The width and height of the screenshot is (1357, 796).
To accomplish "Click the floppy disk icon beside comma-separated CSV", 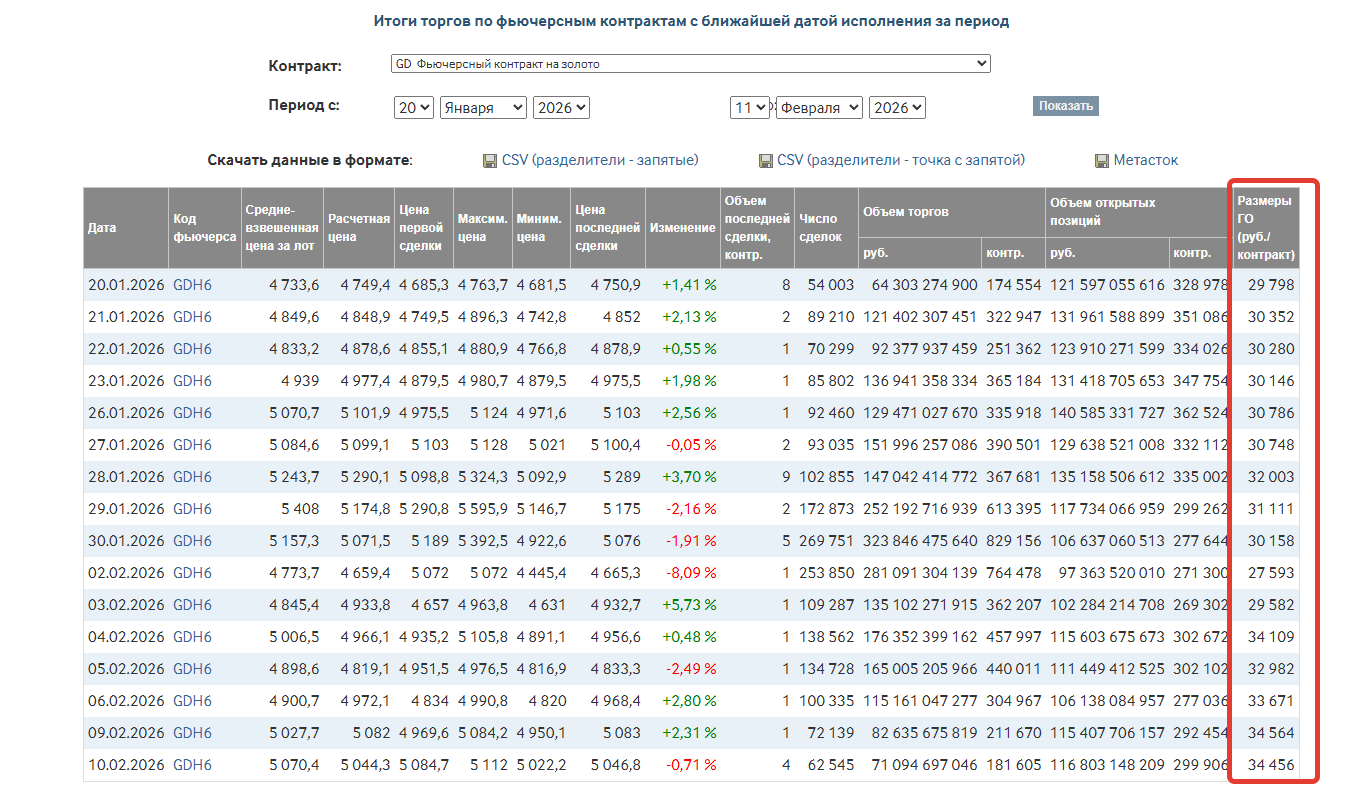I will click(x=490, y=161).
